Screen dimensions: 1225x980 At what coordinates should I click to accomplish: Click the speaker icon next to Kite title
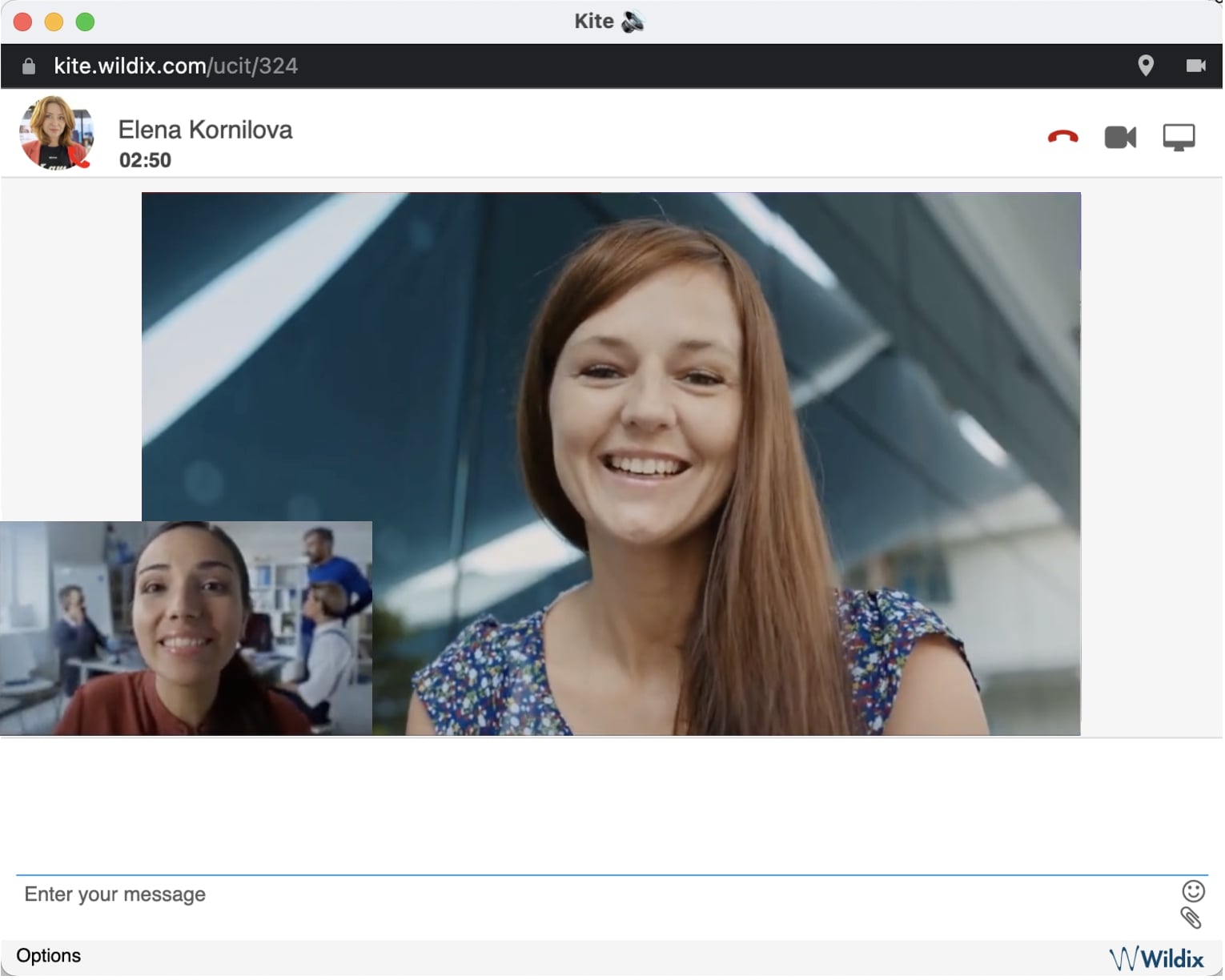633,22
